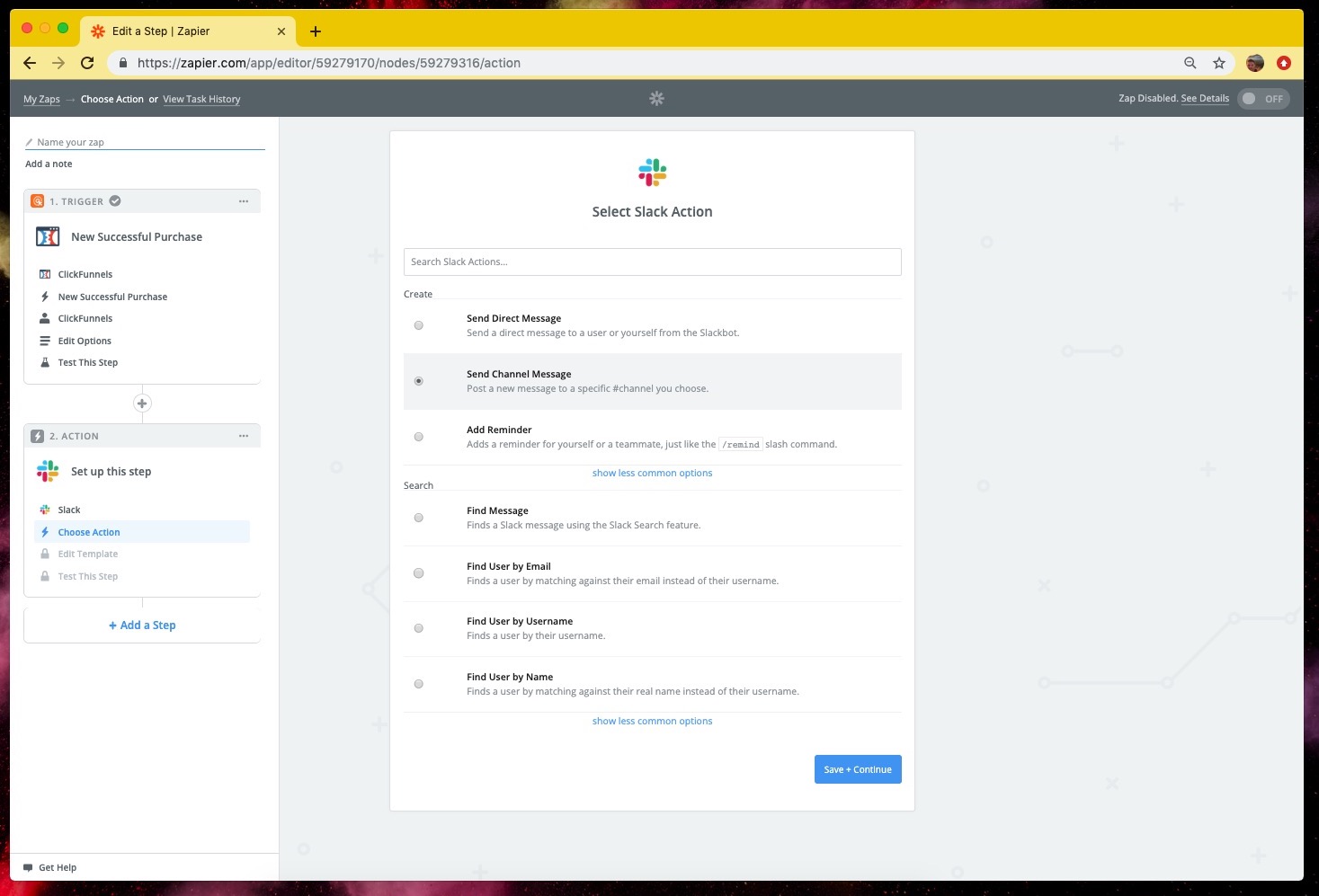Focus the Search Slack Actions field
This screenshot has height=896, width=1319.
pos(653,262)
